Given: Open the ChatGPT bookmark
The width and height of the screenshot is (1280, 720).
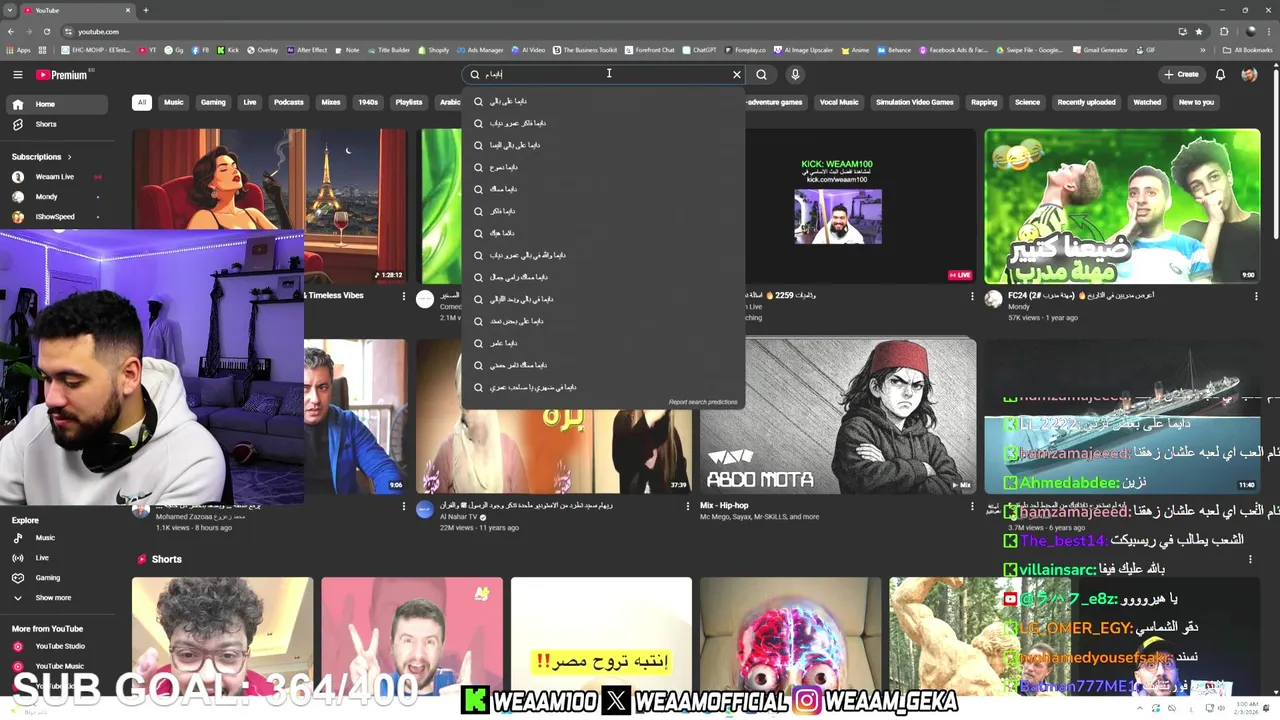Looking at the screenshot, I should coord(699,50).
